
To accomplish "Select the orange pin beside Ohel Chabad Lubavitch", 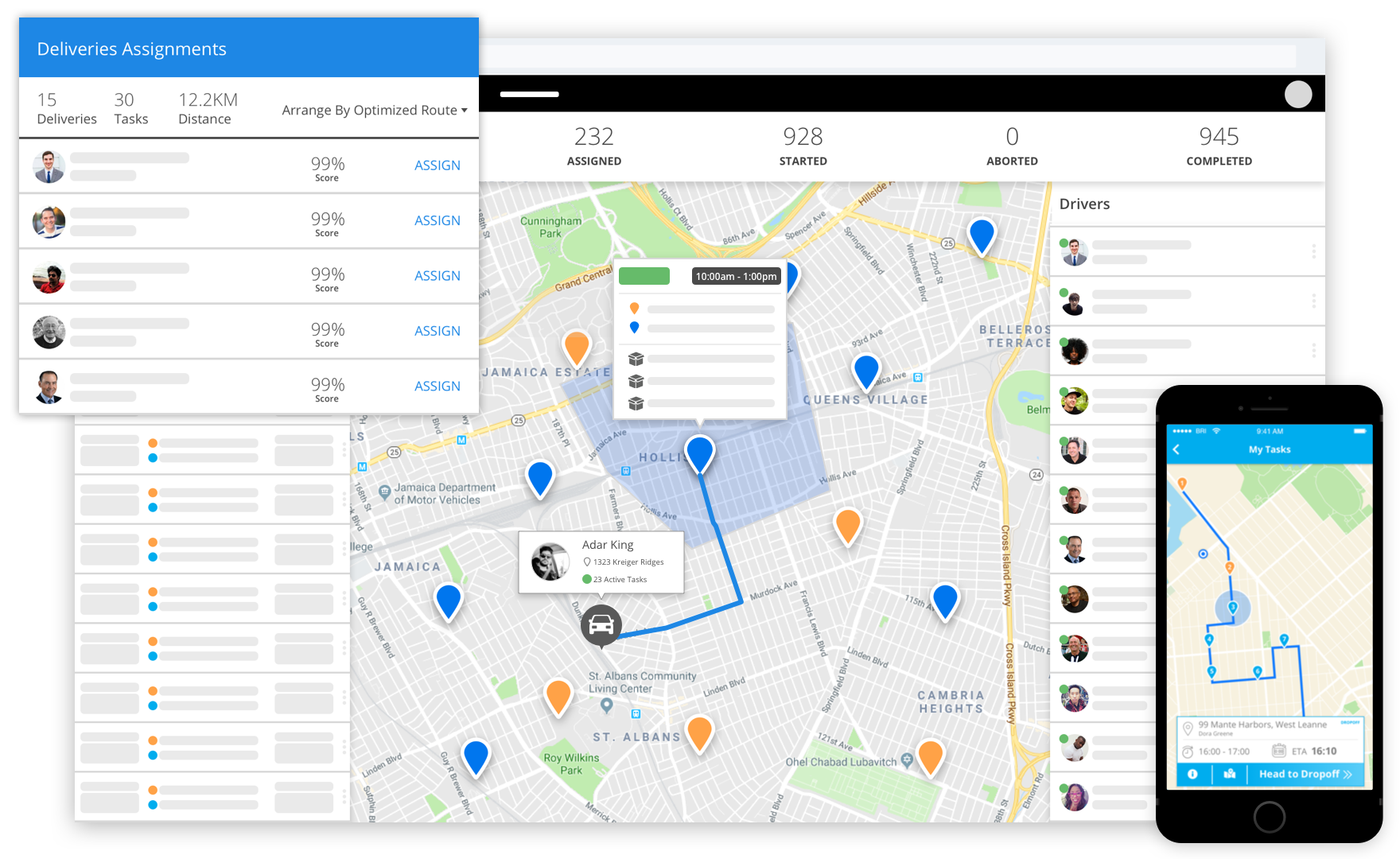I will [930, 756].
